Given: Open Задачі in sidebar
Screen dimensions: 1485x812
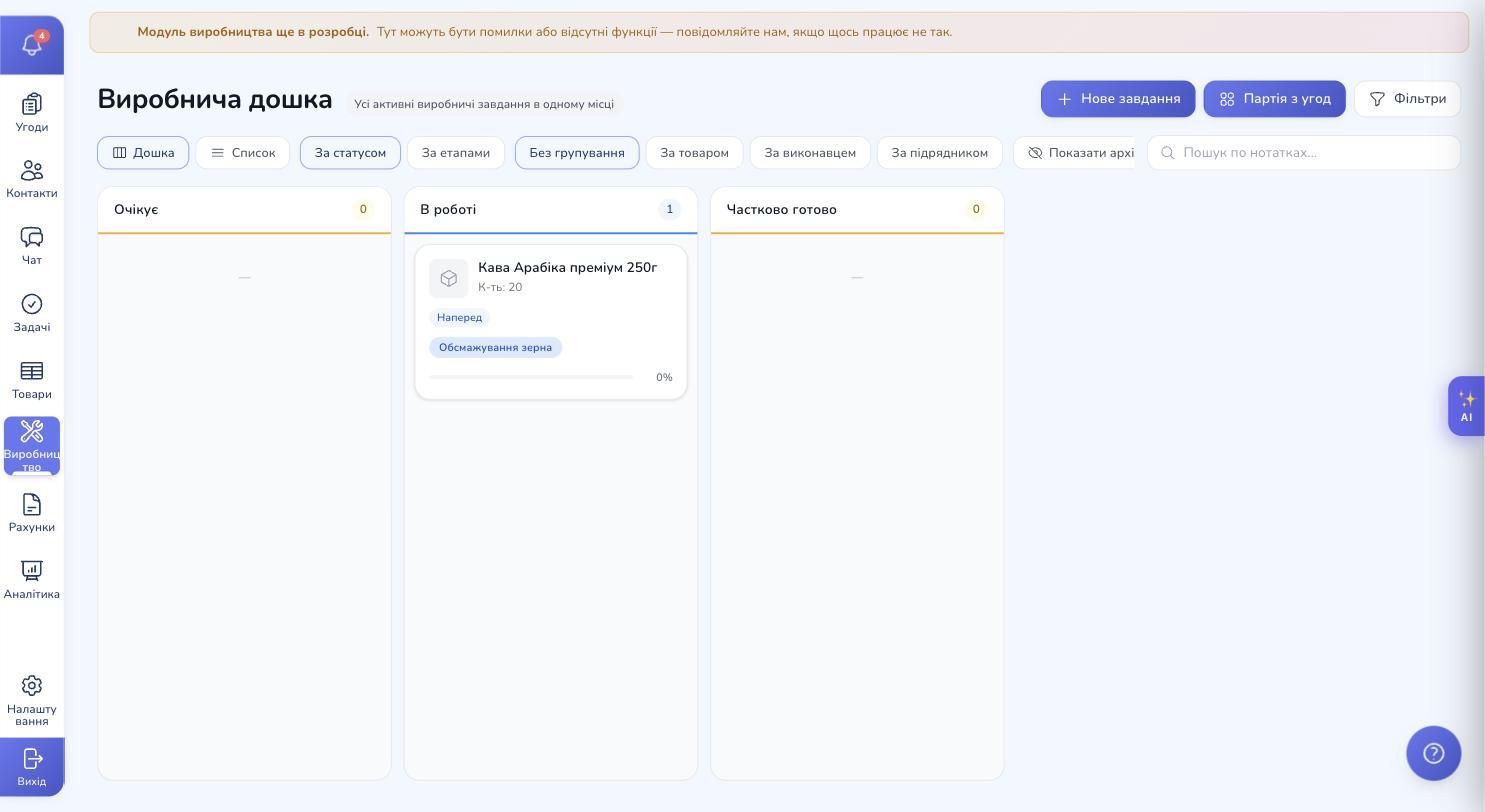Looking at the screenshot, I should (x=32, y=313).
